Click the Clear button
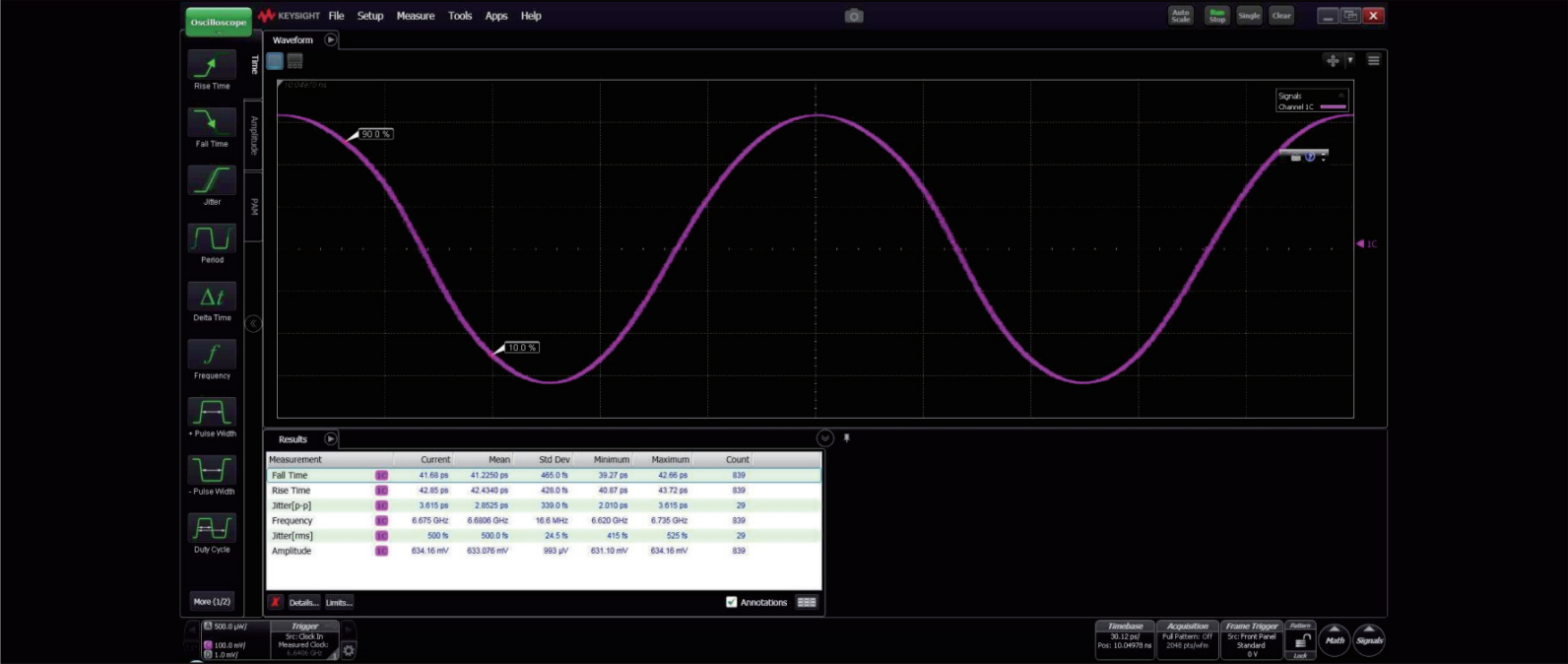The width and height of the screenshot is (1568, 664). pyautogui.click(x=1281, y=16)
